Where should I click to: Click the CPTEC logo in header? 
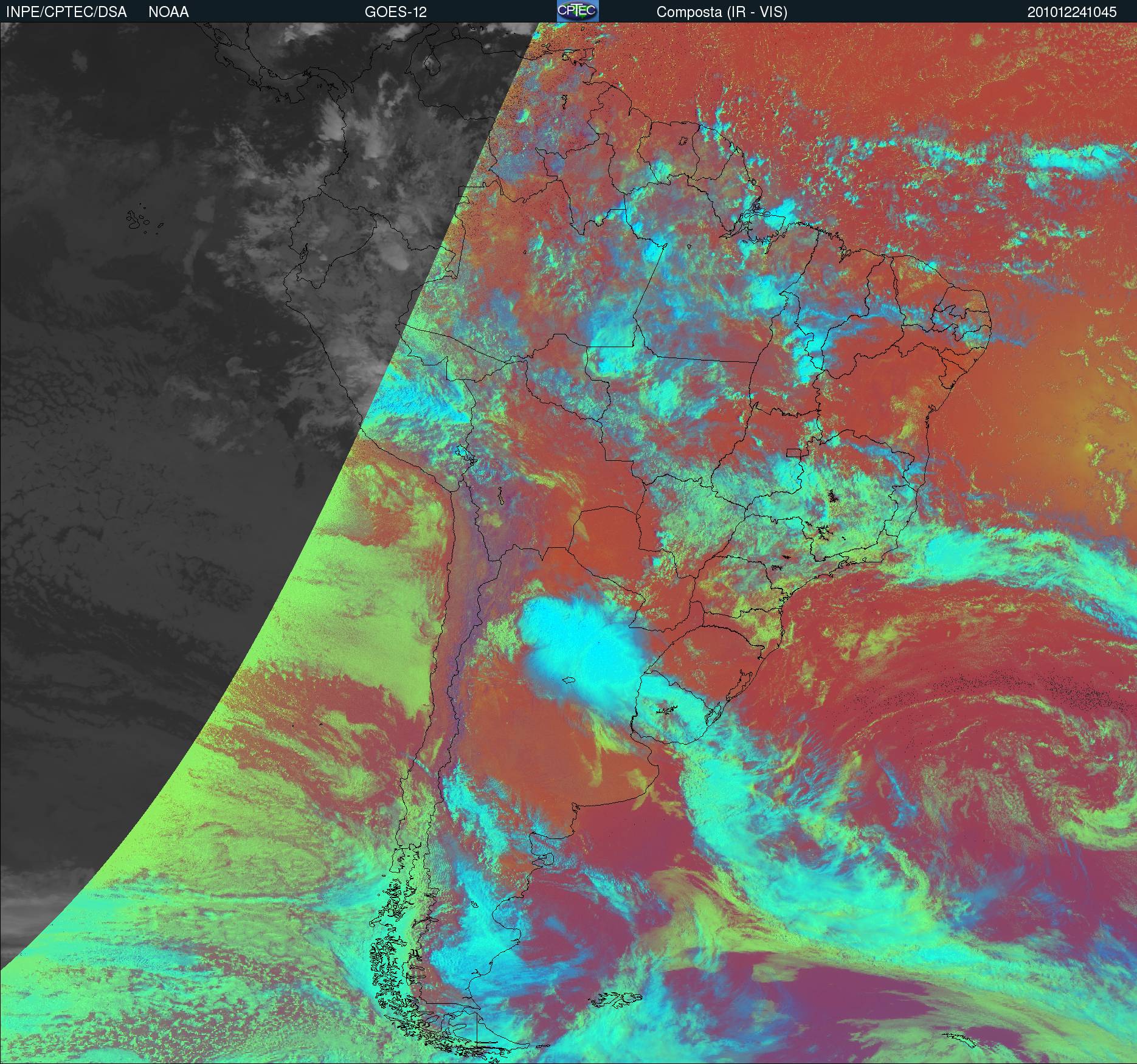tap(577, 11)
